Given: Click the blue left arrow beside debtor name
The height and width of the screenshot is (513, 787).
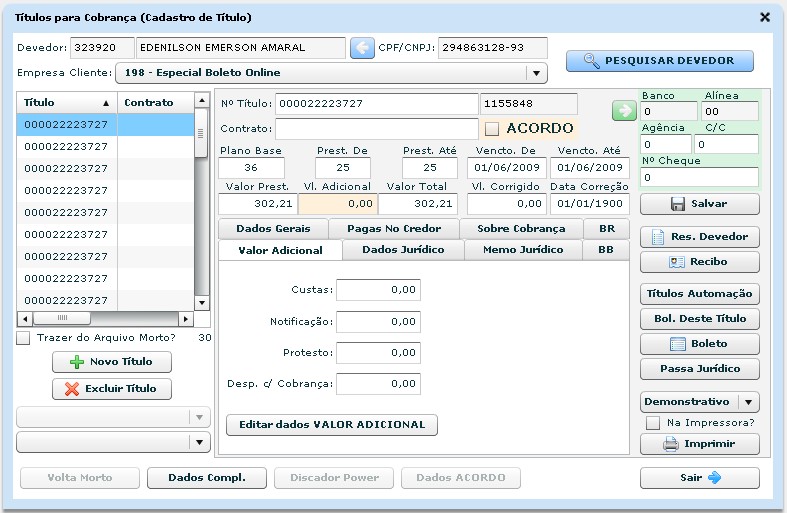Looking at the screenshot, I should pyautogui.click(x=362, y=48).
